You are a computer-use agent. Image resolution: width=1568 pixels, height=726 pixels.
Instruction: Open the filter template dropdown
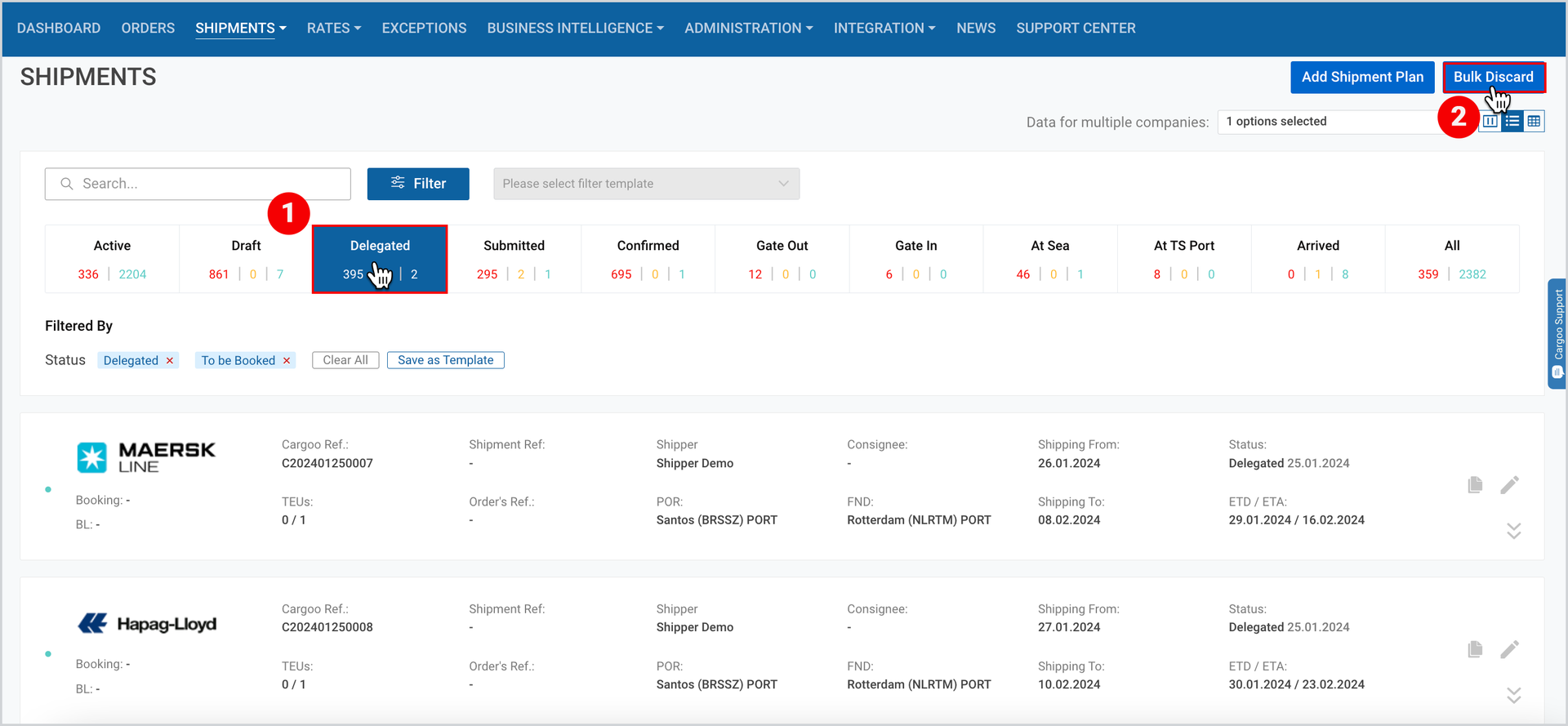tap(646, 184)
